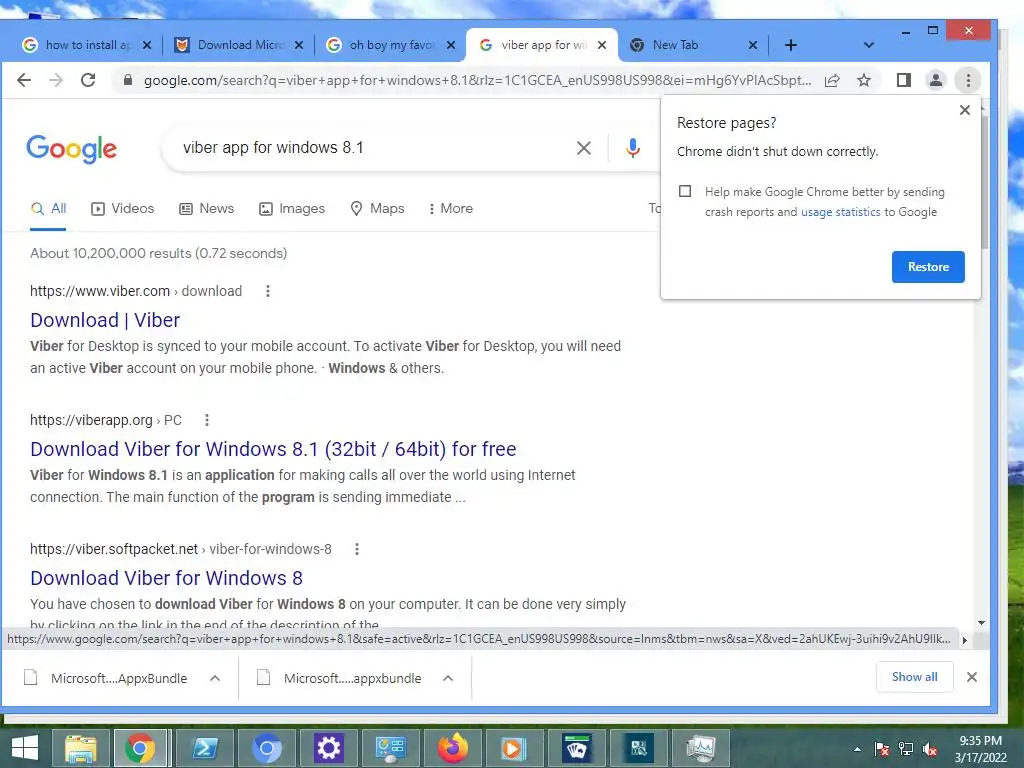This screenshot has height=768, width=1024.
Task: Click the muted volume tray icon
Action: 930,749
